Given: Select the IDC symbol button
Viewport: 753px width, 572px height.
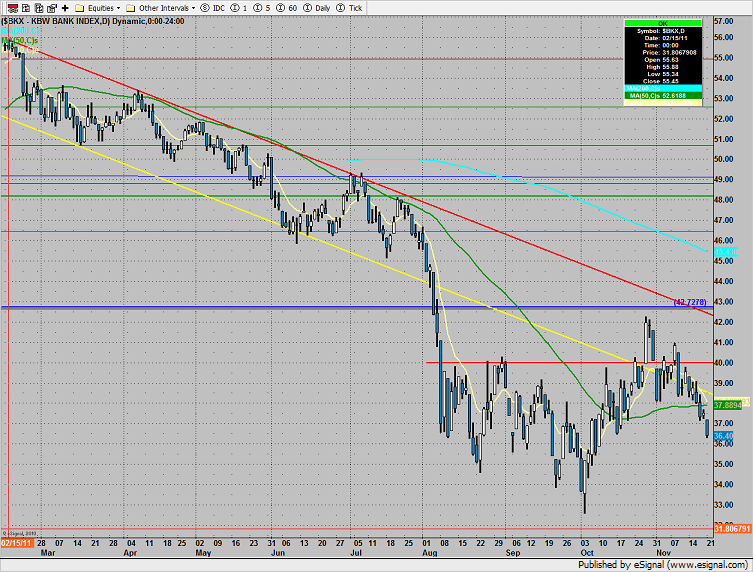Looking at the screenshot, I should click(x=212, y=8).
